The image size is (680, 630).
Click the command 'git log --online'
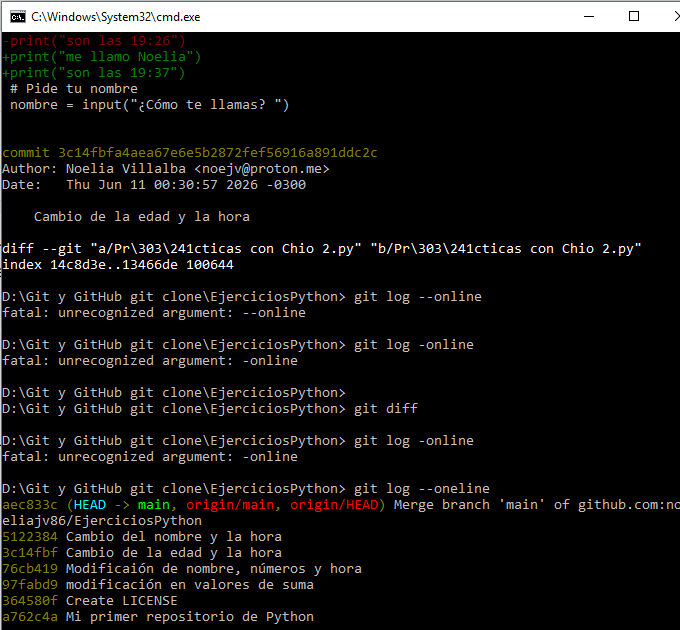click(418, 297)
